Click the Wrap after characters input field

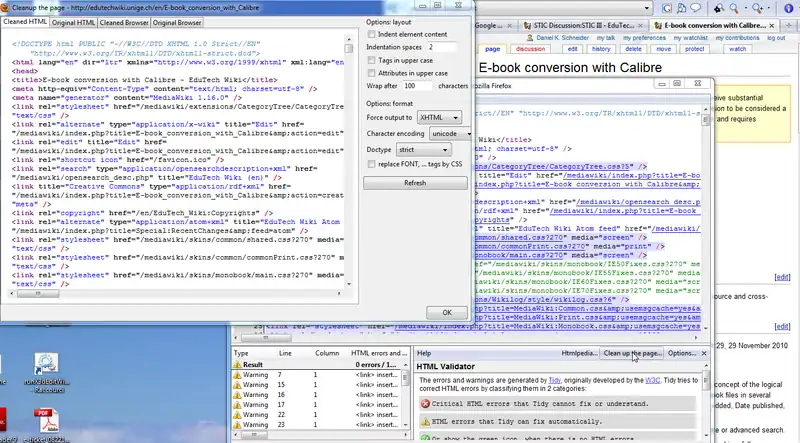[416, 86]
